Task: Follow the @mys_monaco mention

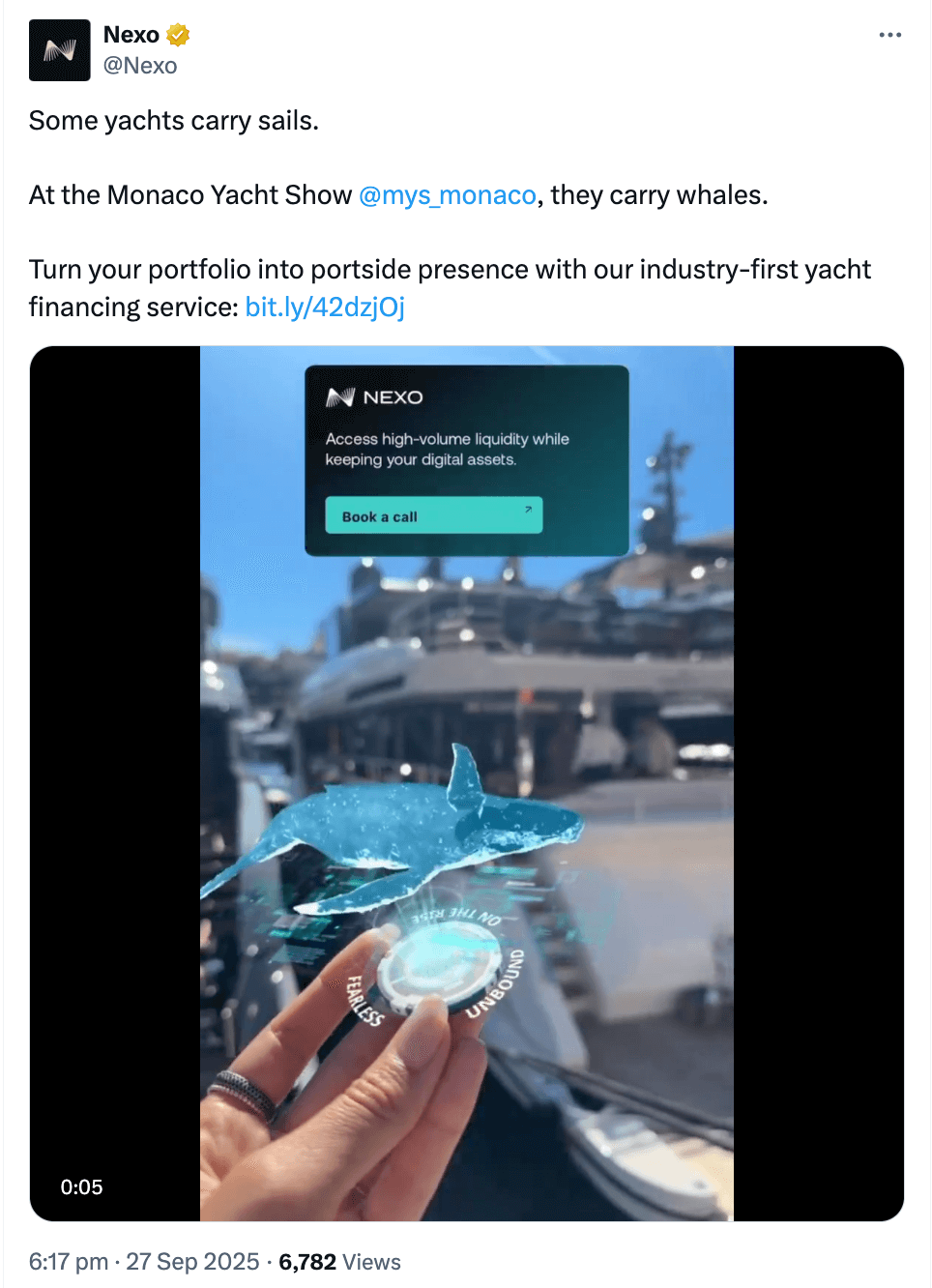Action: [448, 195]
